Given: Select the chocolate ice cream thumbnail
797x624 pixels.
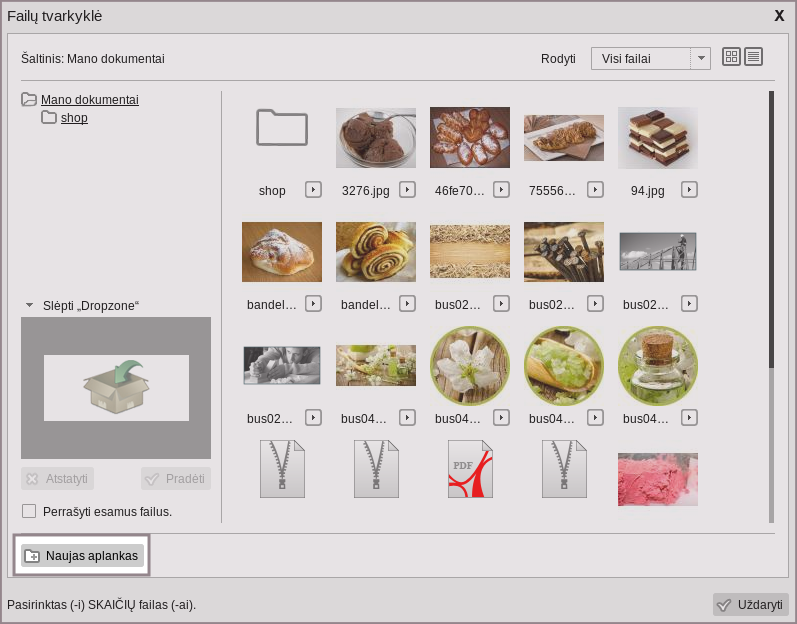Looking at the screenshot, I should 376,138.
